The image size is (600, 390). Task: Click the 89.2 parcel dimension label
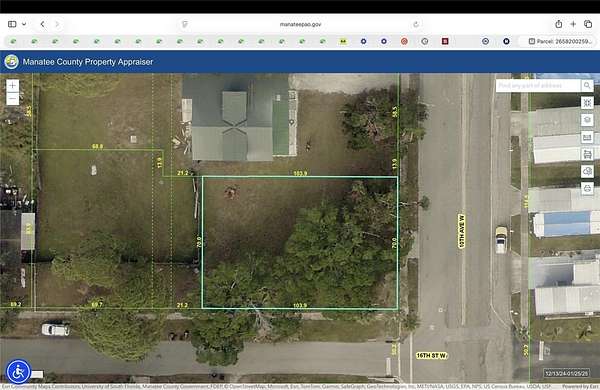tap(16, 304)
